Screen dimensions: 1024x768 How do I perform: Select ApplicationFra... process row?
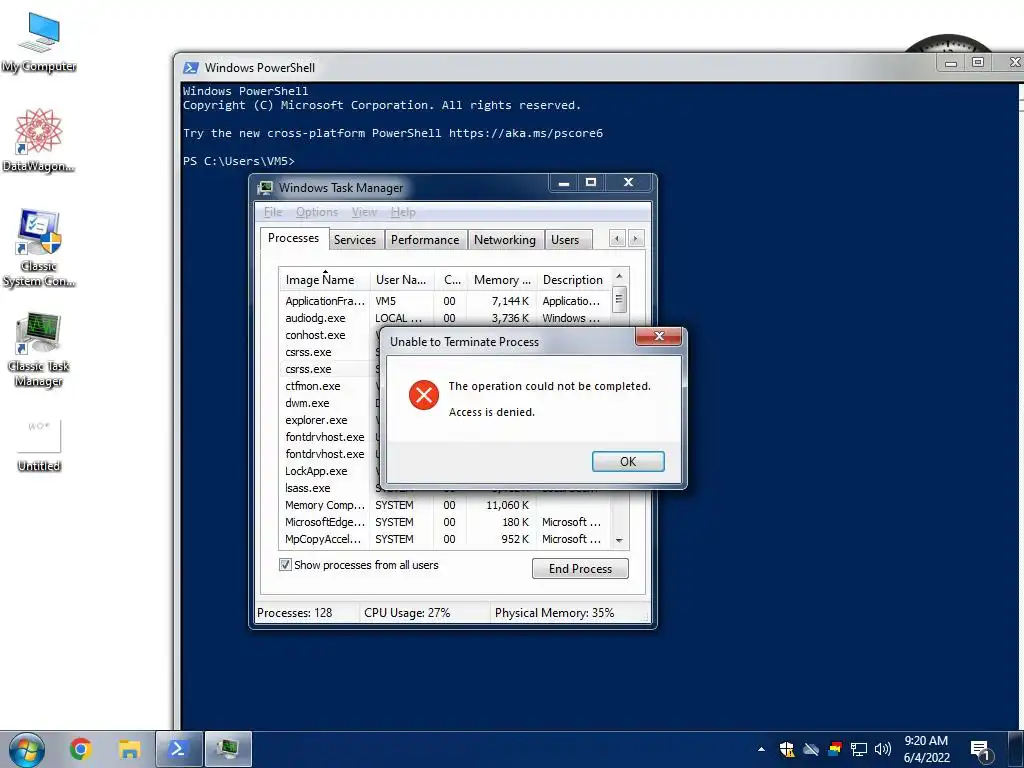(x=445, y=301)
